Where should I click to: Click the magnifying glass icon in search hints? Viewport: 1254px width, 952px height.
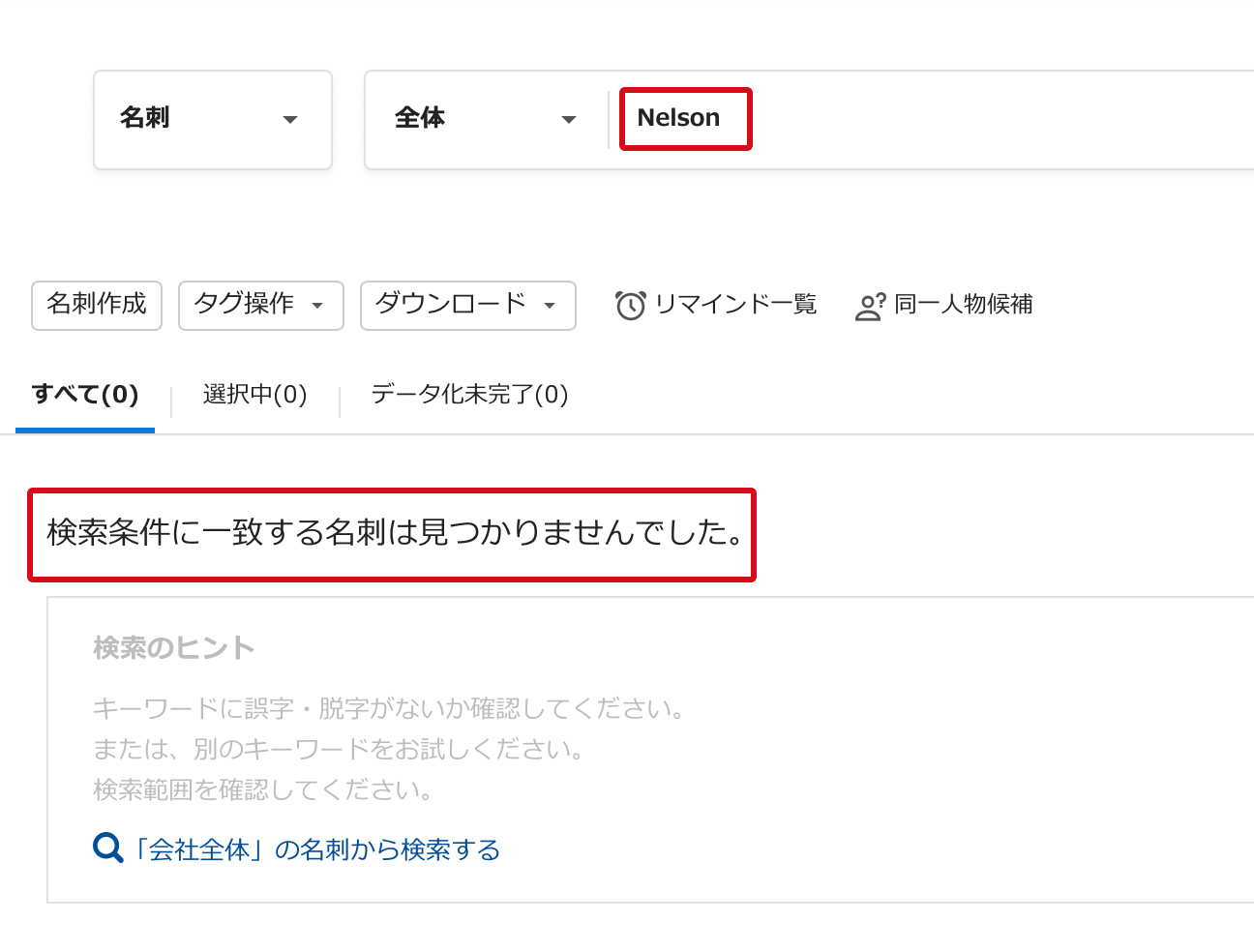(x=107, y=848)
